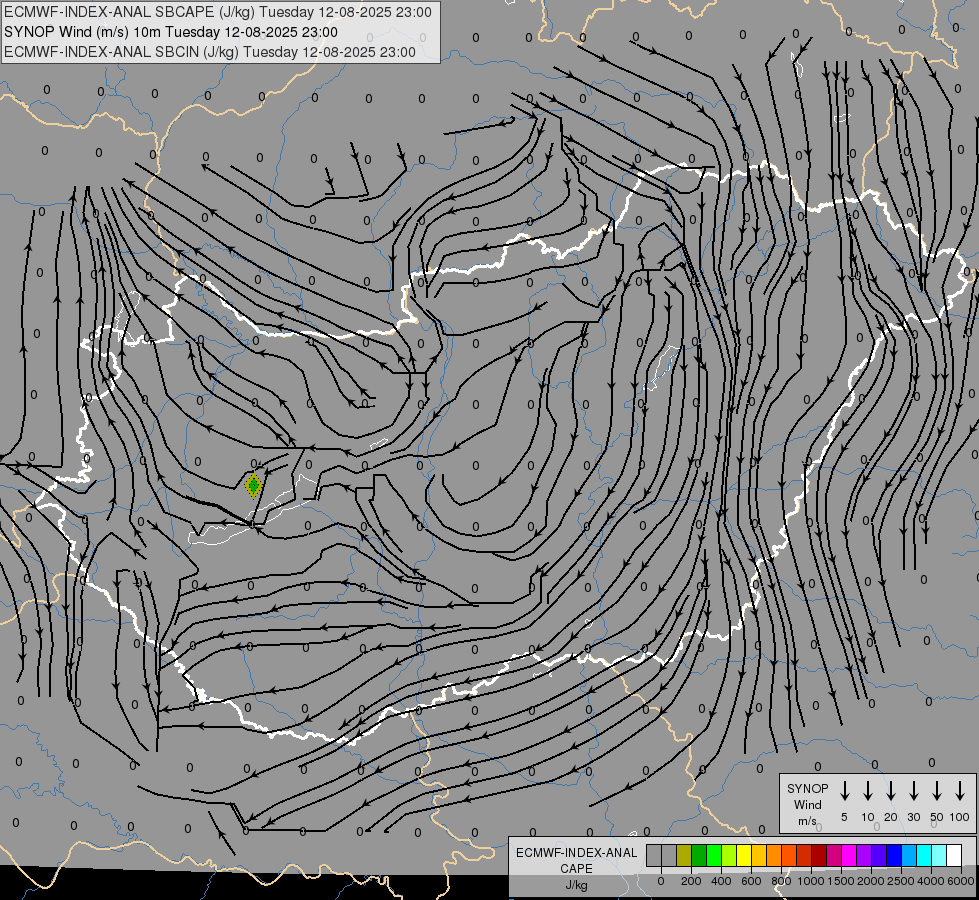This screenshot has height=900, width=979.
Task: Select the pure yellow CAPE legend swatch
Action: point(744,855)
